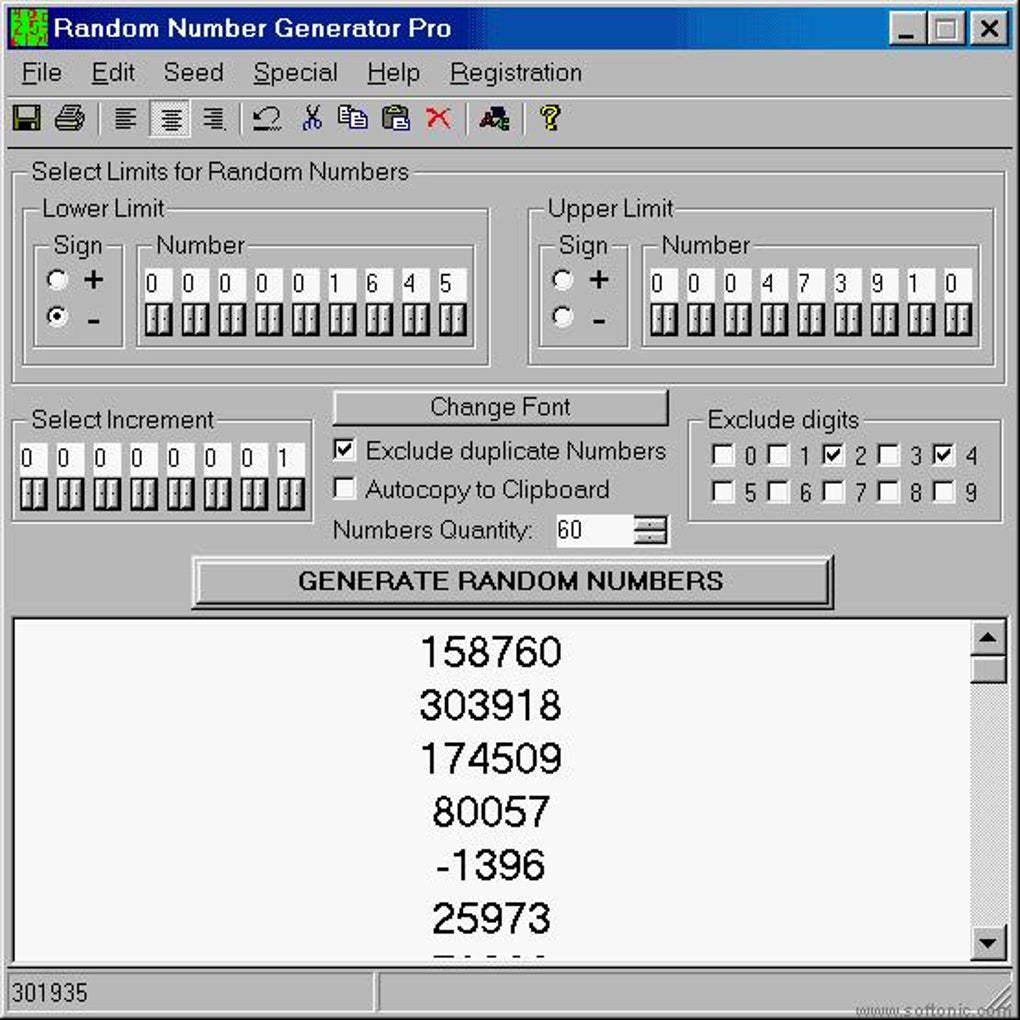
Task: Enable Autocopy to Clipboard checkbox
Action: pyautogui.click(x=344, y=488)
